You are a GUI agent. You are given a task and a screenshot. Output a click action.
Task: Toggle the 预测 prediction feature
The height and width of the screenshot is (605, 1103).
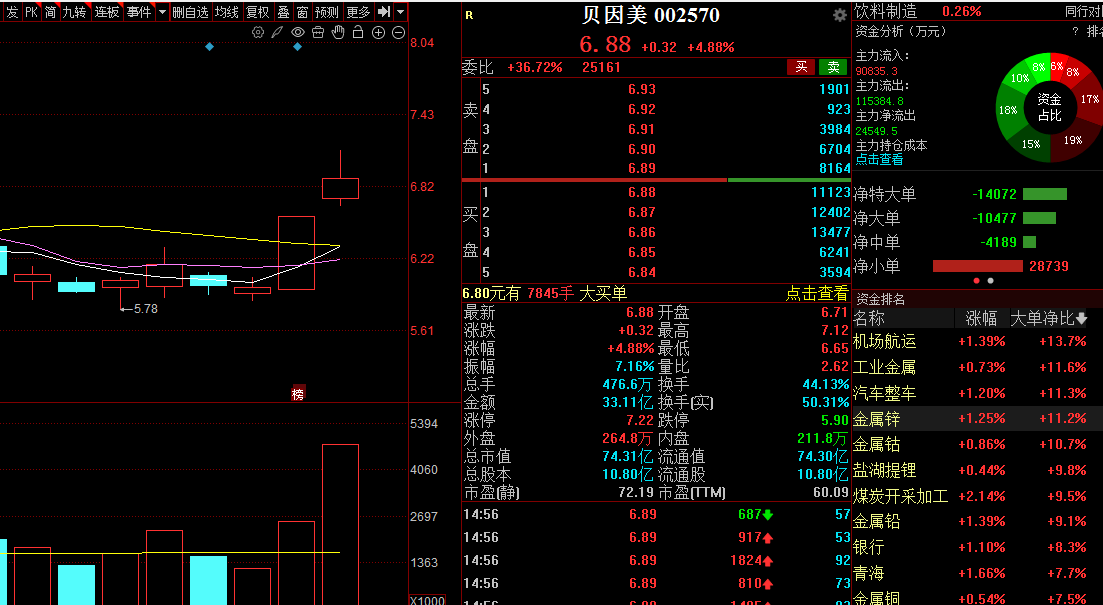pos(326,12)
